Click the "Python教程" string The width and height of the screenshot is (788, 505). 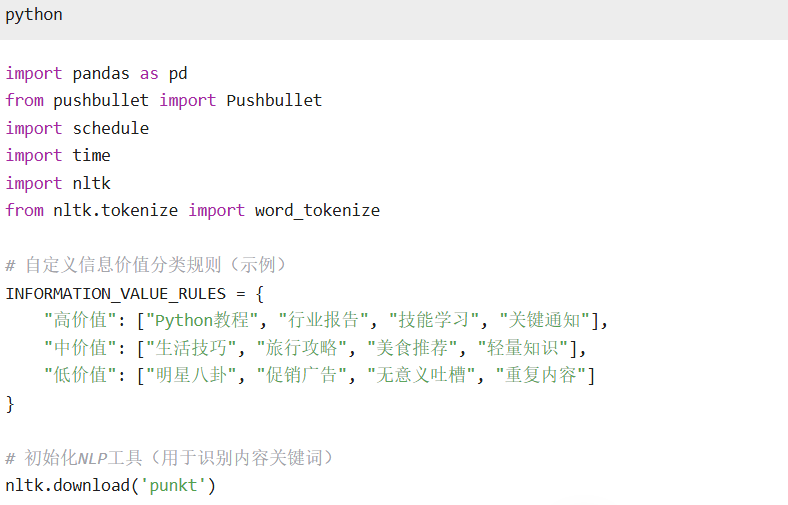(202, 320)
